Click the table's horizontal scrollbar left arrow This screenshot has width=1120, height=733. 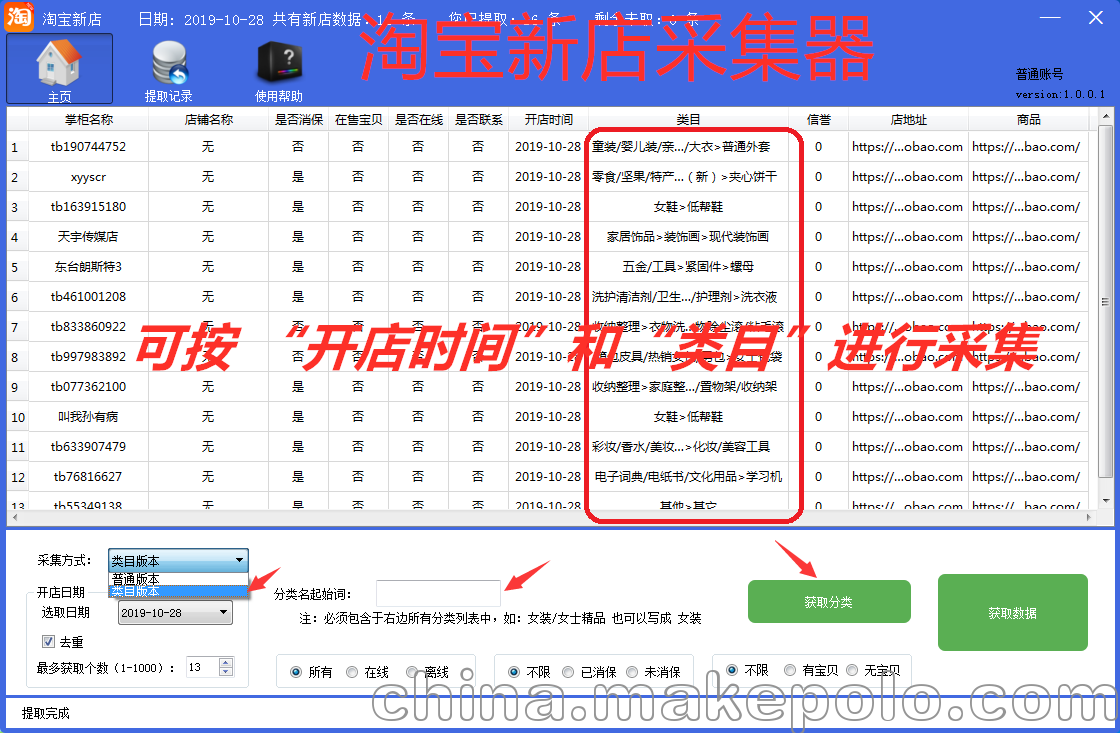point(14,517)
